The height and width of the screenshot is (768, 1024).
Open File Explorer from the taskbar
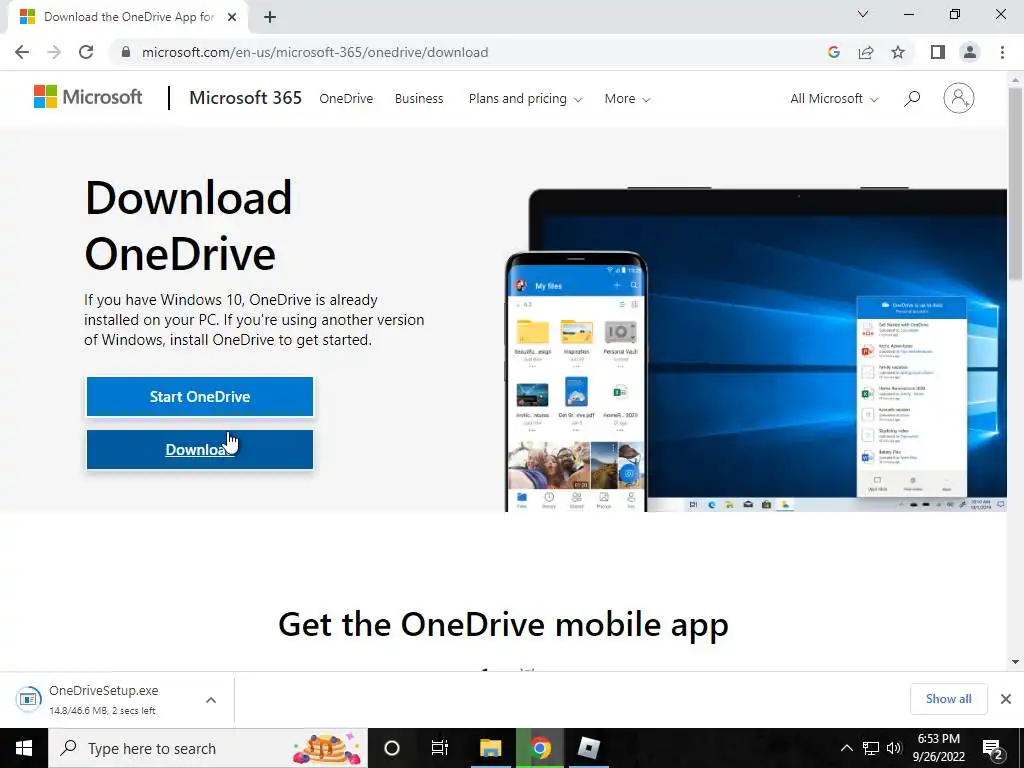click(490, 748)
